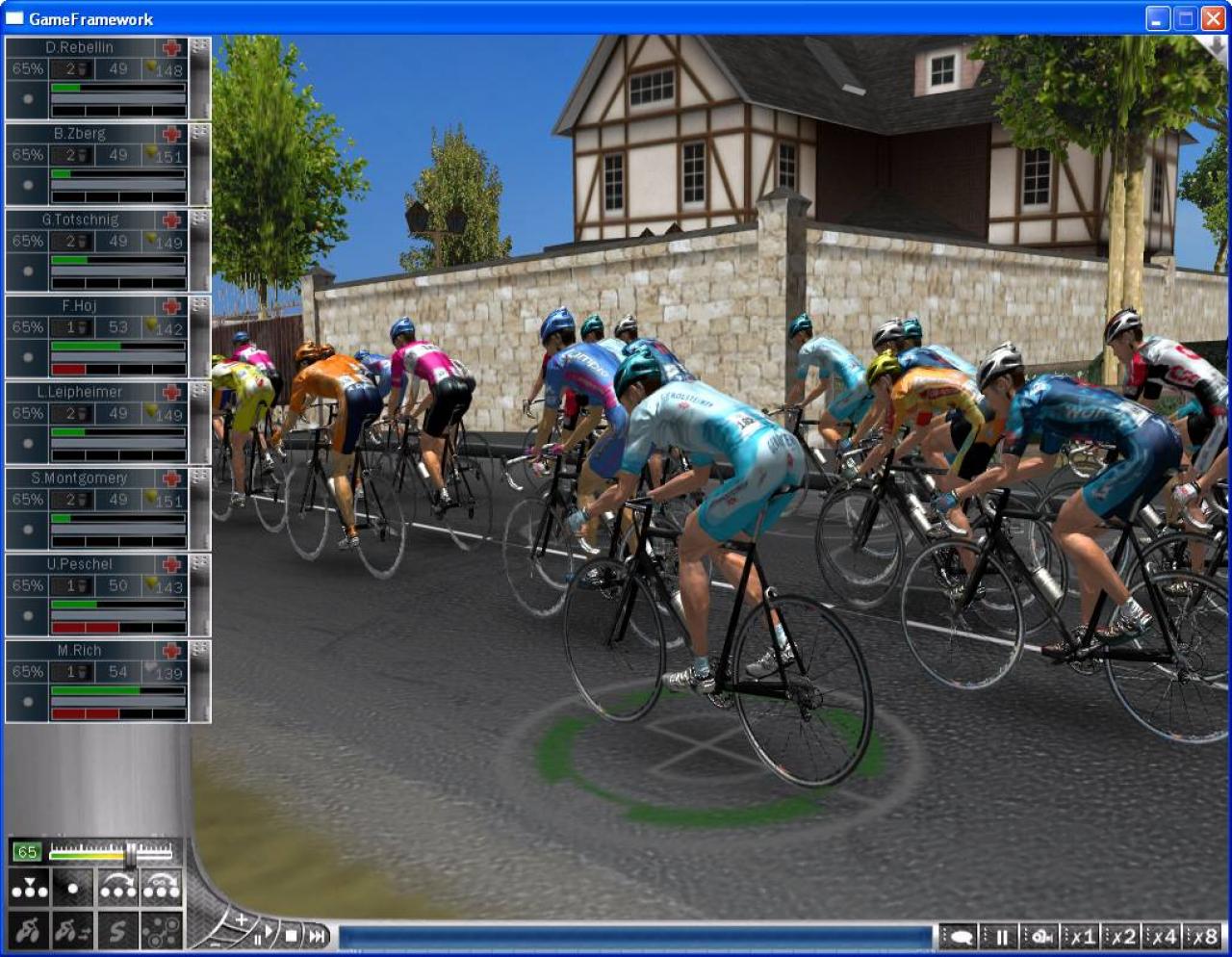Click the red cross icon for U.Peschel
Image resolution: width=1232 pixels, height=957 pixels.
pyautogui.click(x=172, y=565)
